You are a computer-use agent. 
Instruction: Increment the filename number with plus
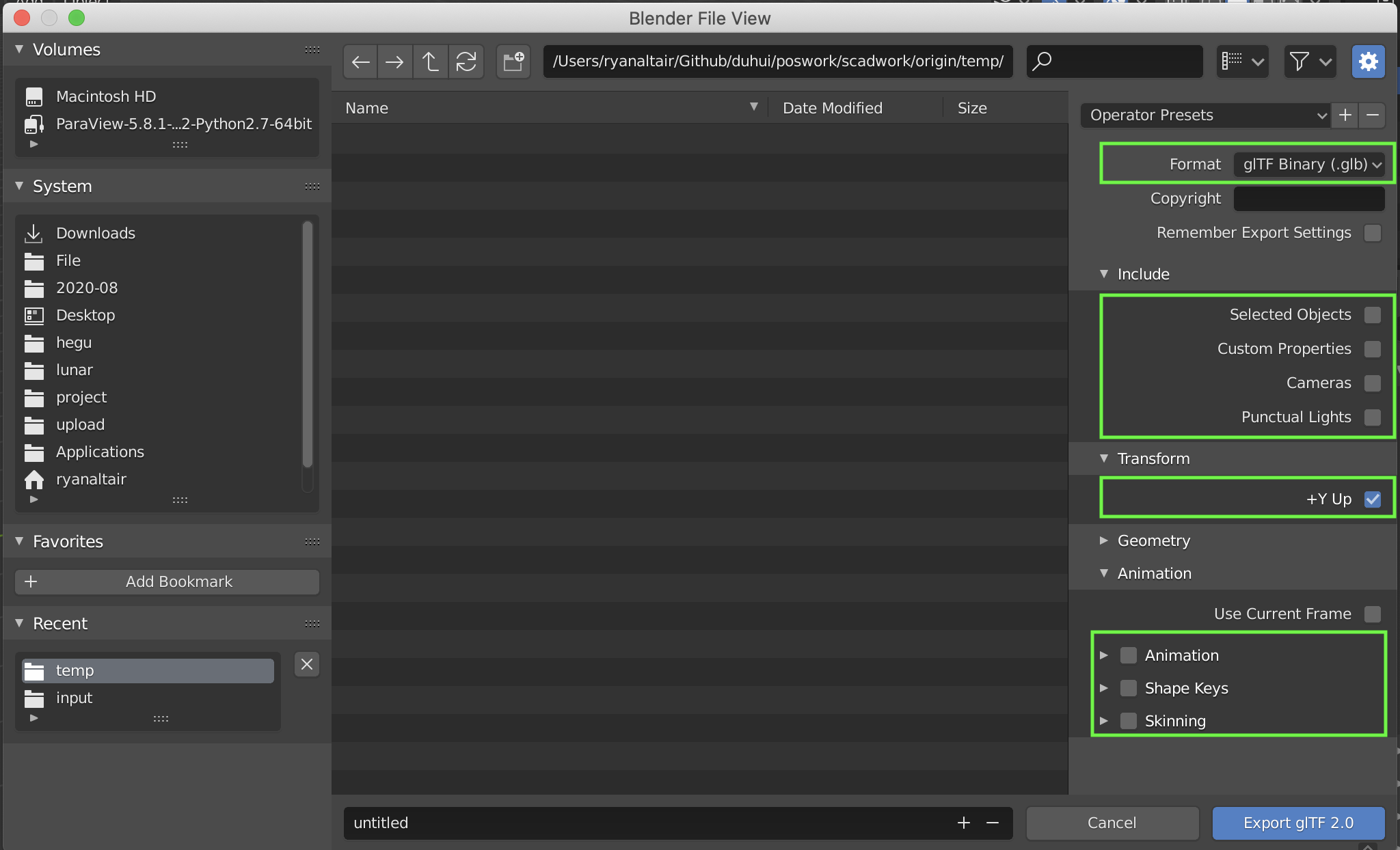[x=964, y=823]
